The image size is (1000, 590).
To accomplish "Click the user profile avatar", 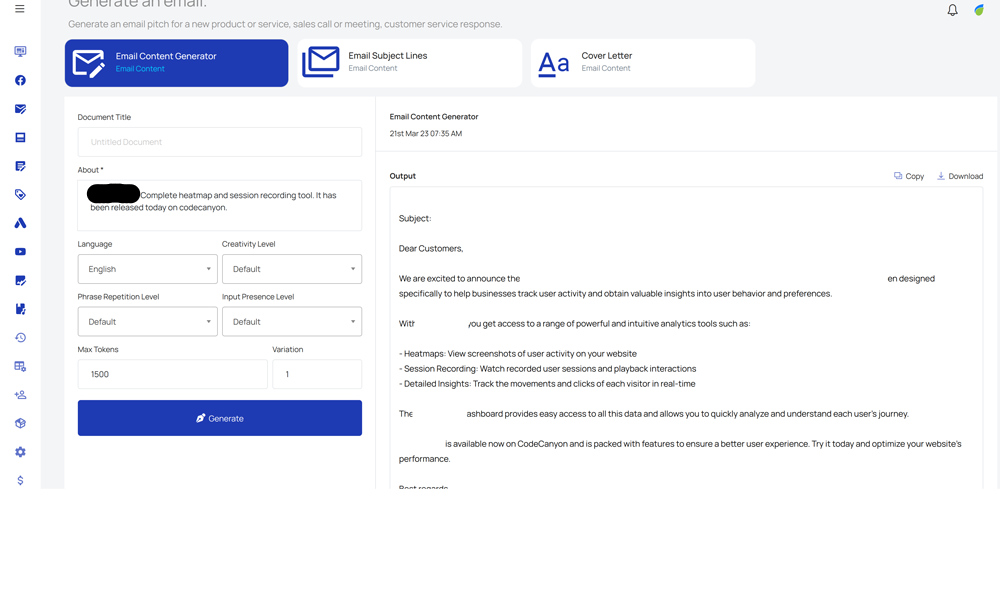I will pos(979,10).
